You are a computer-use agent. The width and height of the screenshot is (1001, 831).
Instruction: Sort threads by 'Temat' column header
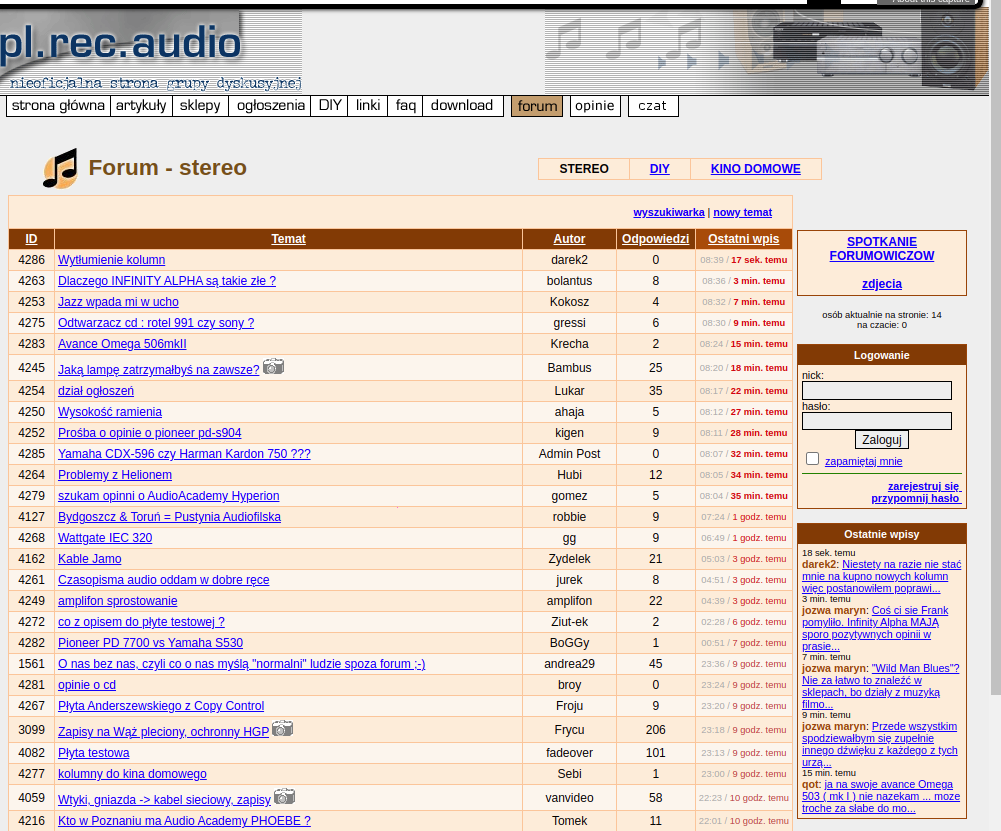[289, 239]
